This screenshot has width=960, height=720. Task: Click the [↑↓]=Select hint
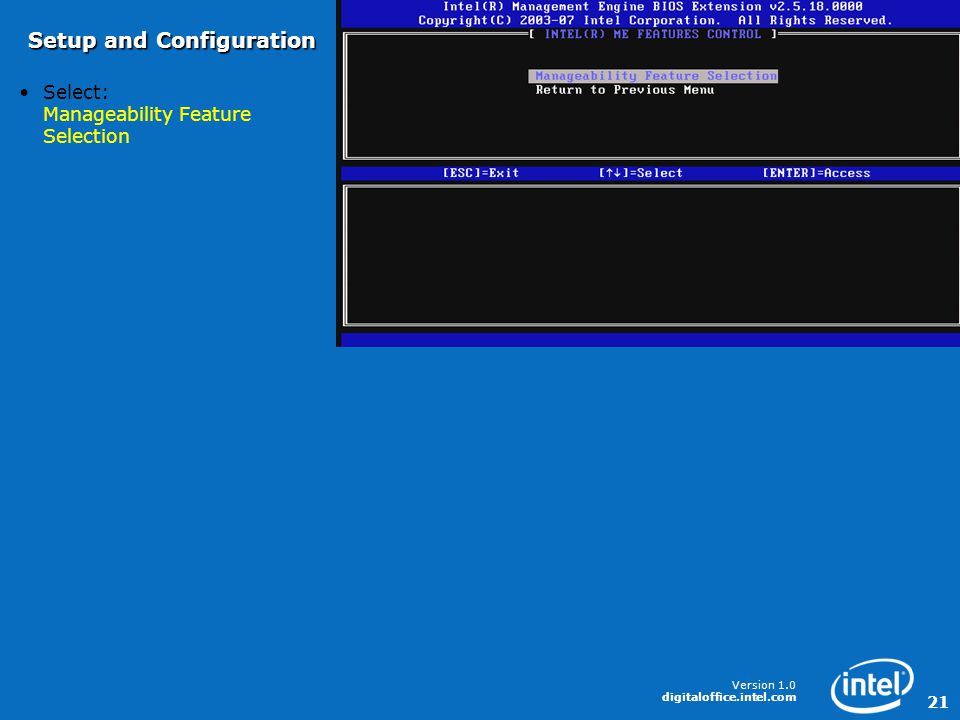click(x=640, y=173)
